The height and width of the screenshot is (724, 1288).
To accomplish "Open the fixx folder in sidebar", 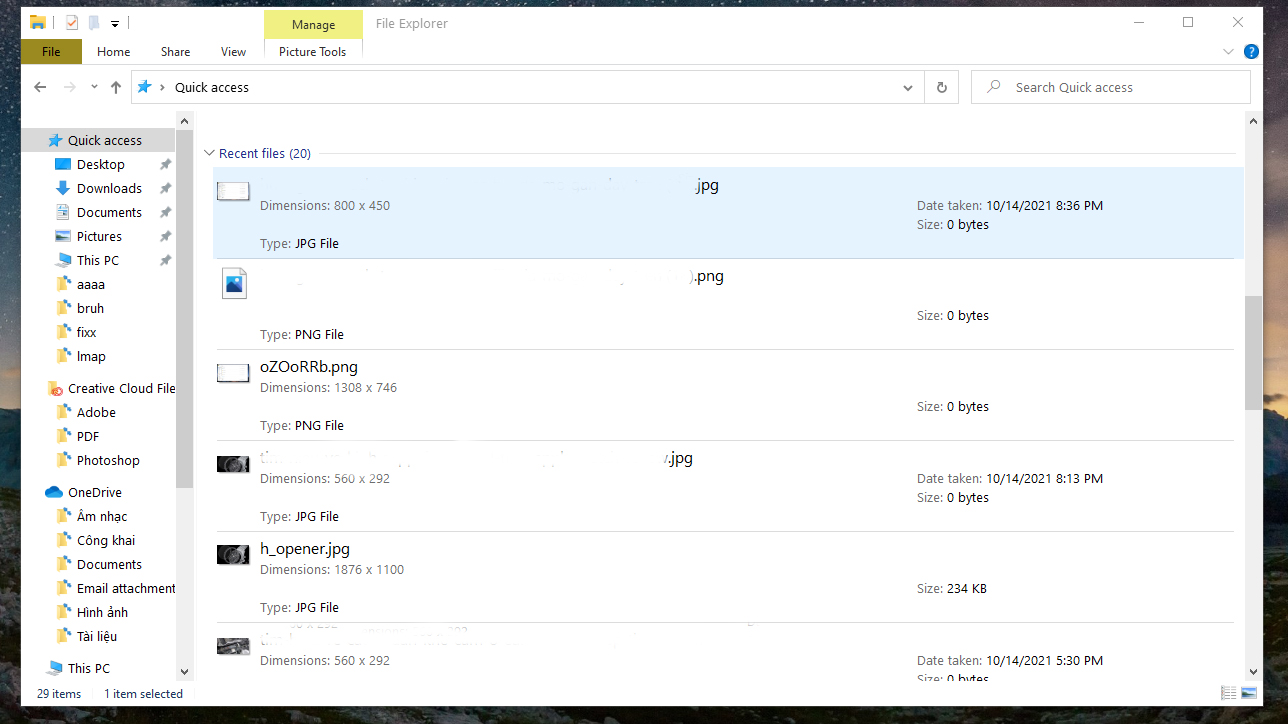I will (x=86, y=332).
